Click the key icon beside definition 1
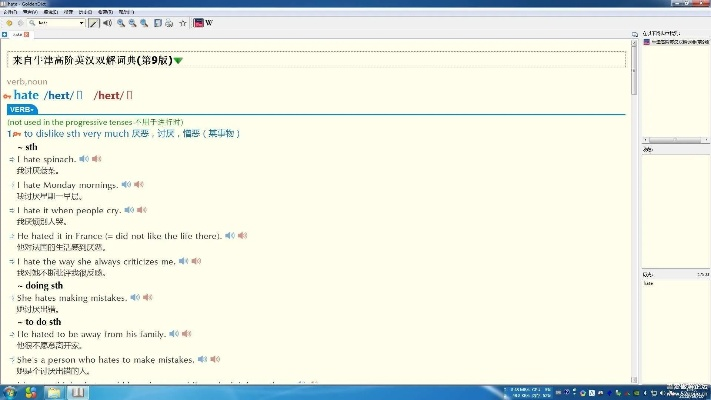 coord(17,134)
